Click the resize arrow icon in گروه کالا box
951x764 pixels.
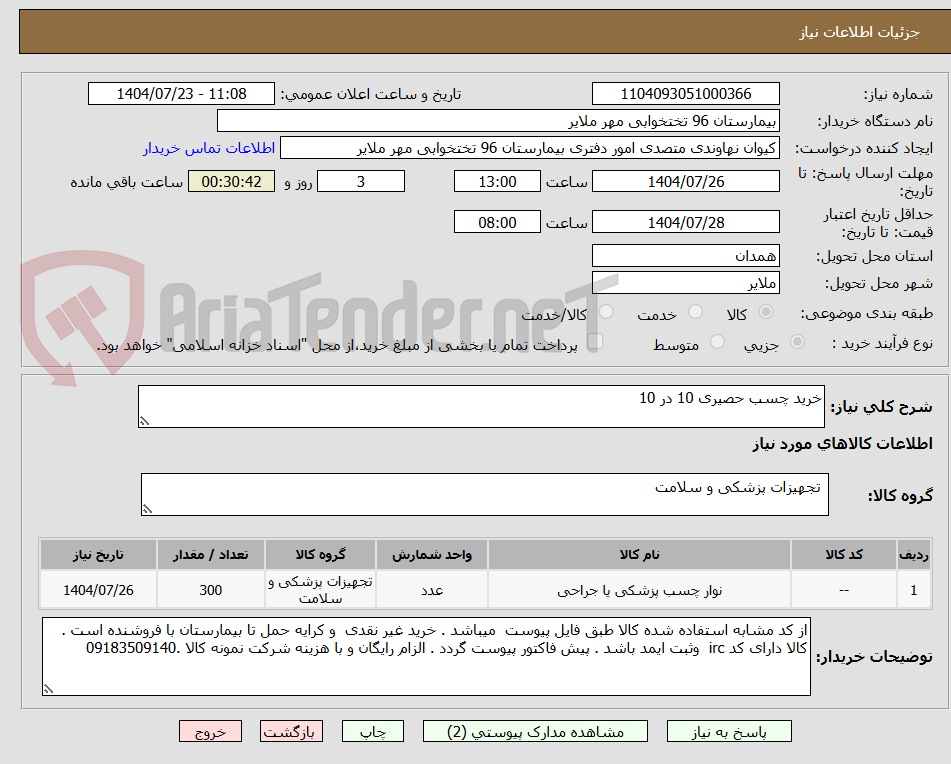[146, 508]
